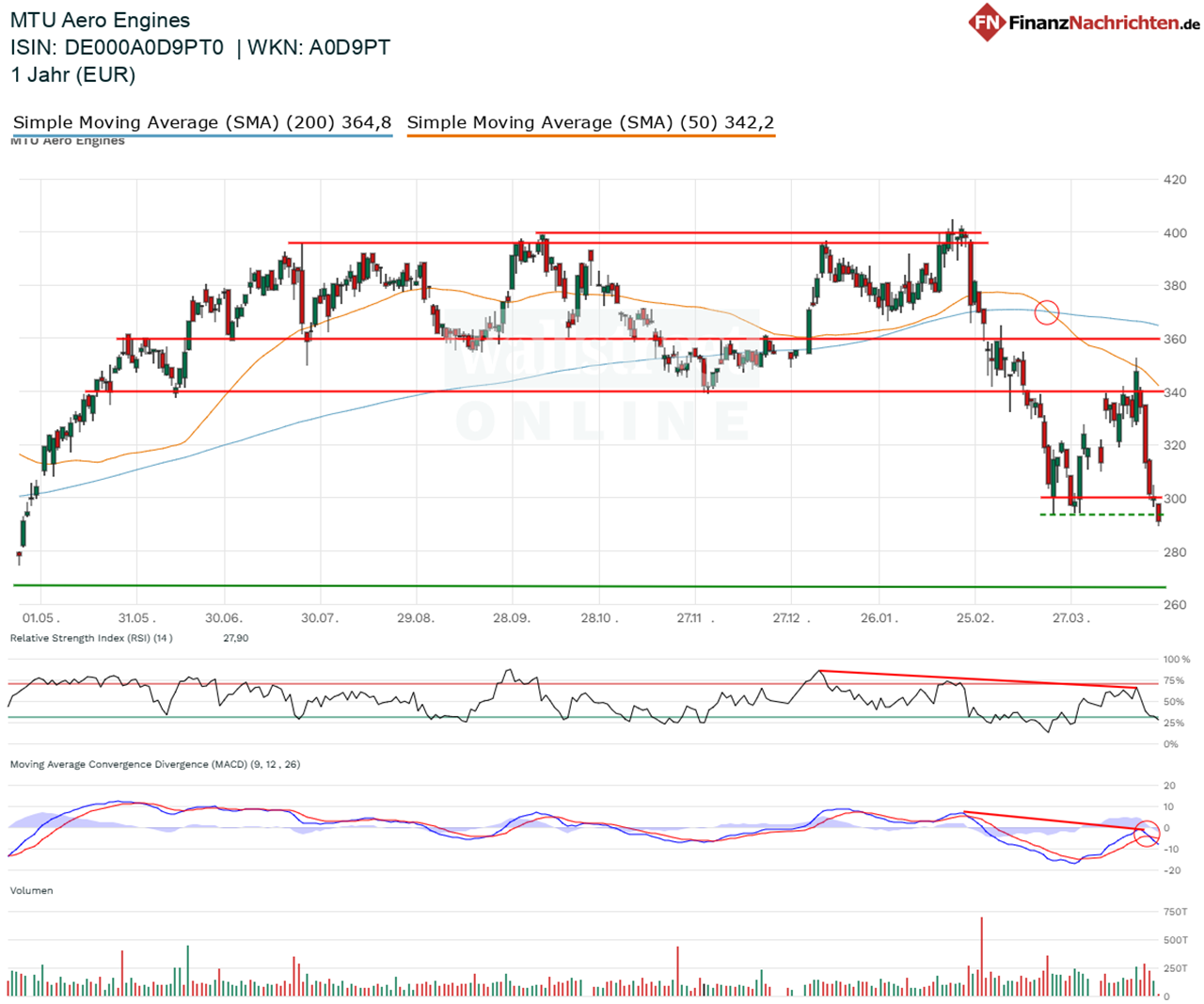Click the ISIN DE000A0D9PT0 text

[118, 48]
